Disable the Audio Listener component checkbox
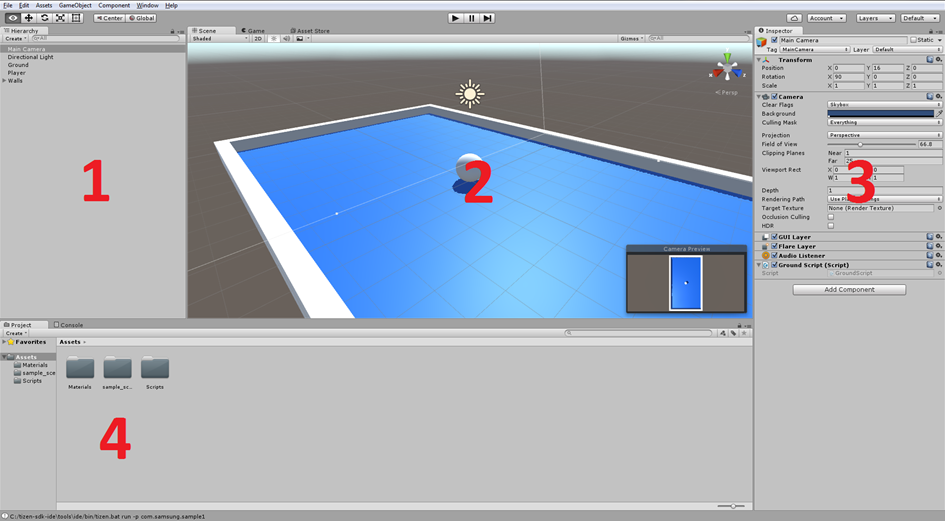 tap(774, 256)
